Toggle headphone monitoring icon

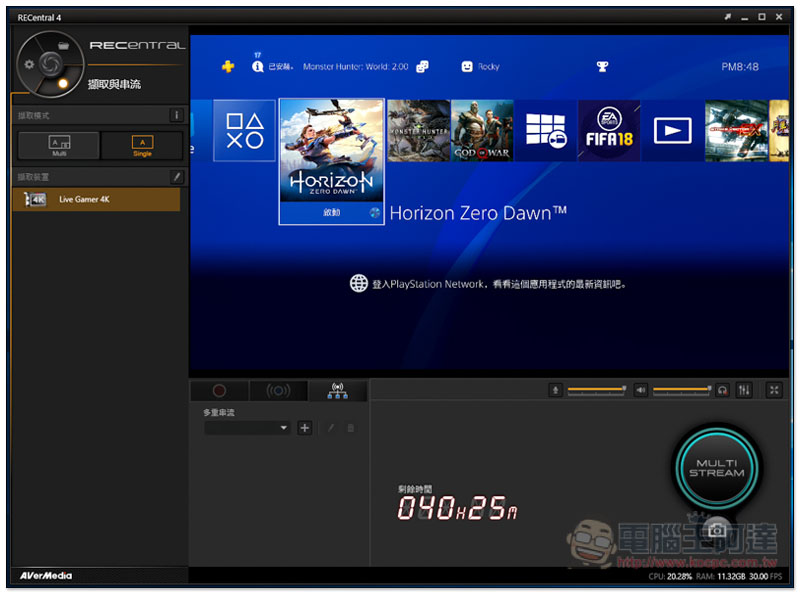click(722, 390)
